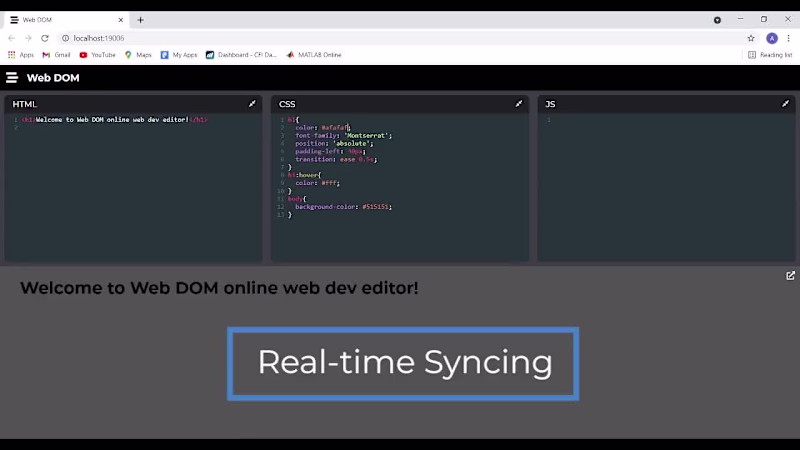Click the background-color #515151 line
This screenshot has height=450, width=800.
tap(343, 207)
